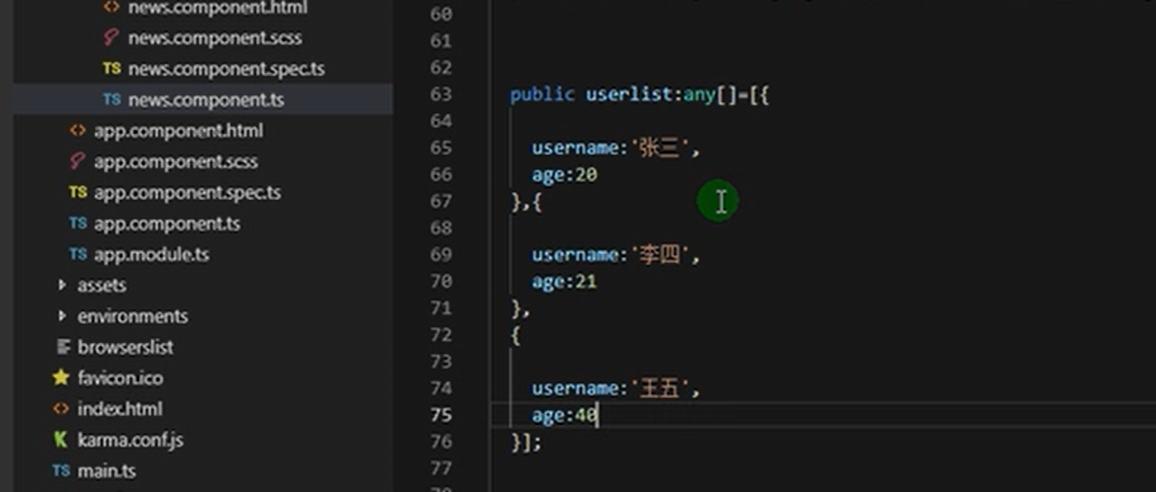The width and height of the screenshot is (1156, 492).
Task: Click the closing '}];' on line 76
Action: pos(526,443)
